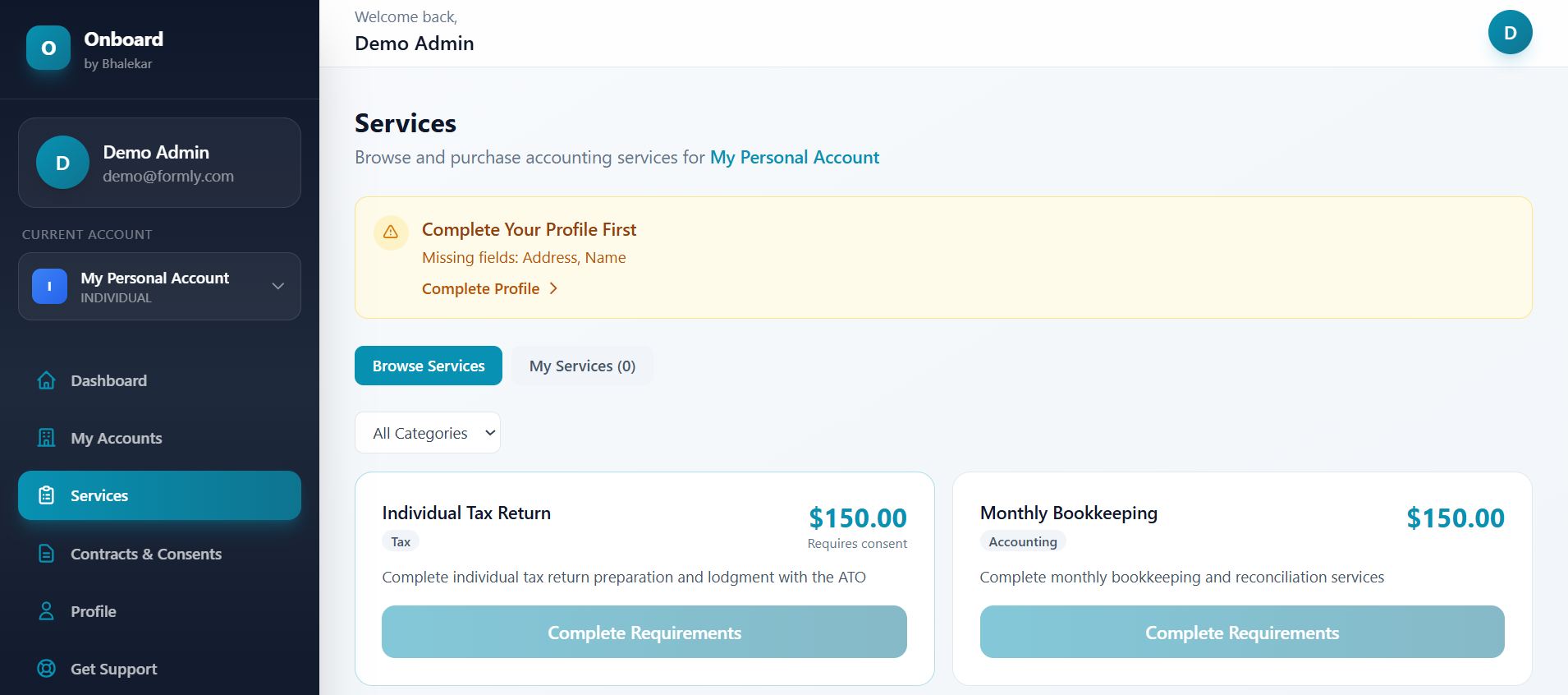This screenshot has height=695, width=1568.
Task: Click the Complete Profile link
Action: [x=481, y=288]
